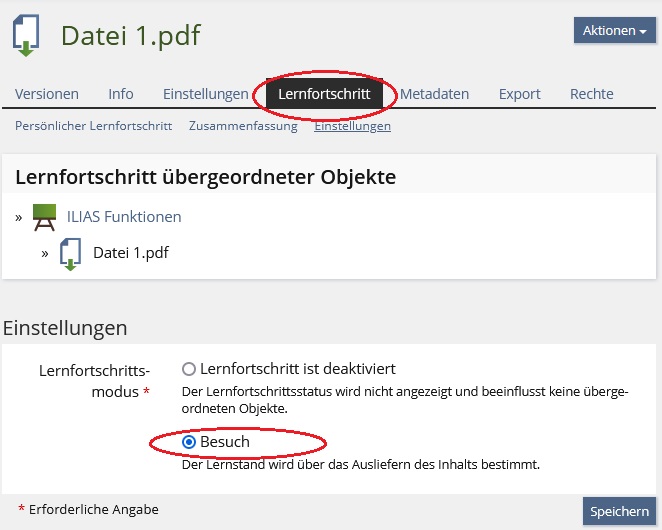
Task: Click the underlined Einstellungen subtab
Action: coord(352,126)
